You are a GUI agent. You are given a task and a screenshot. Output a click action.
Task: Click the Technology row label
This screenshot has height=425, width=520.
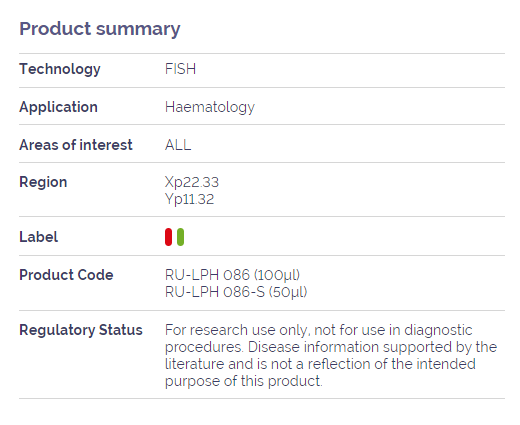(60, 69)
